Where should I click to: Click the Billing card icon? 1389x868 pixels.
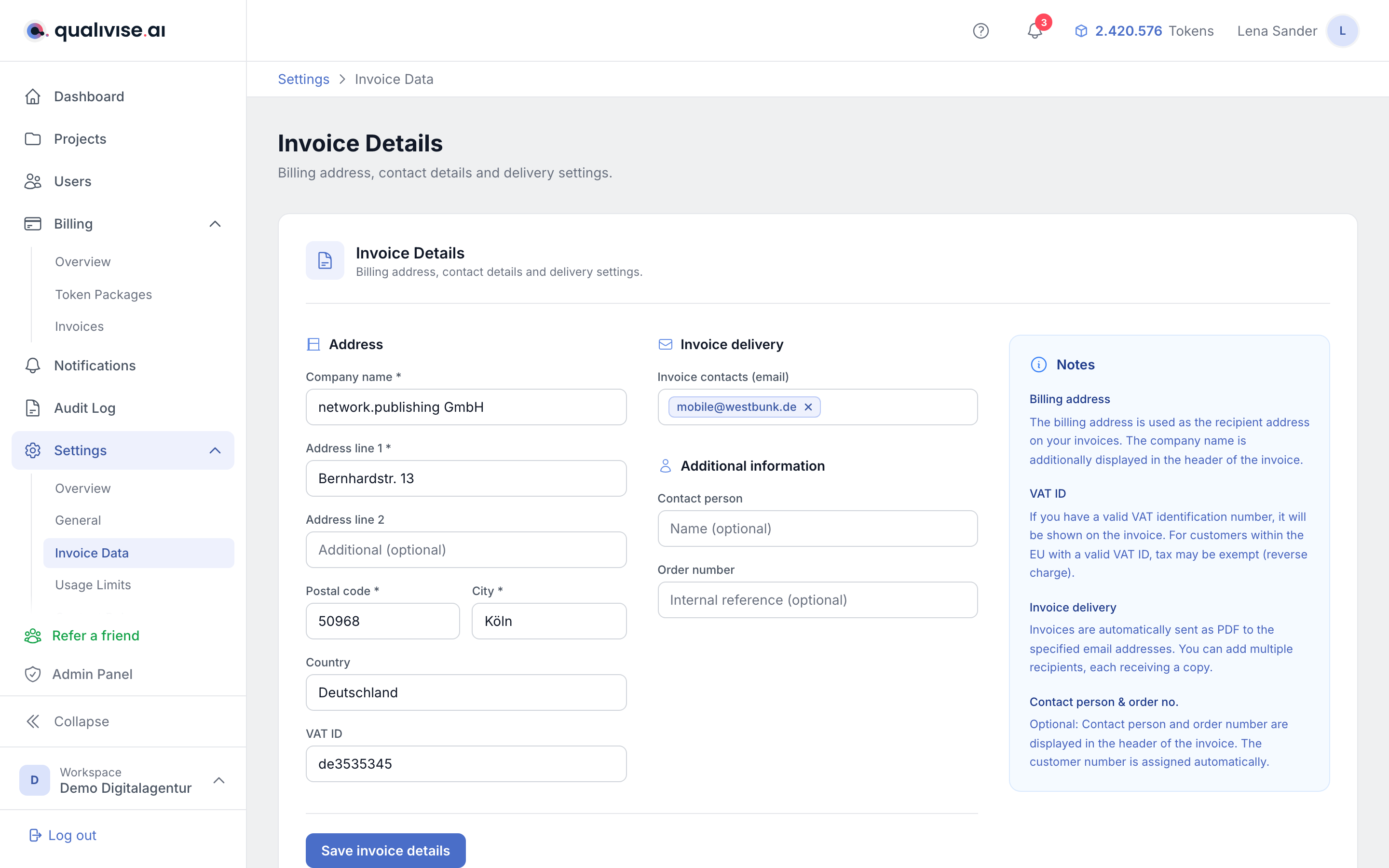click(x=33, y=224)
